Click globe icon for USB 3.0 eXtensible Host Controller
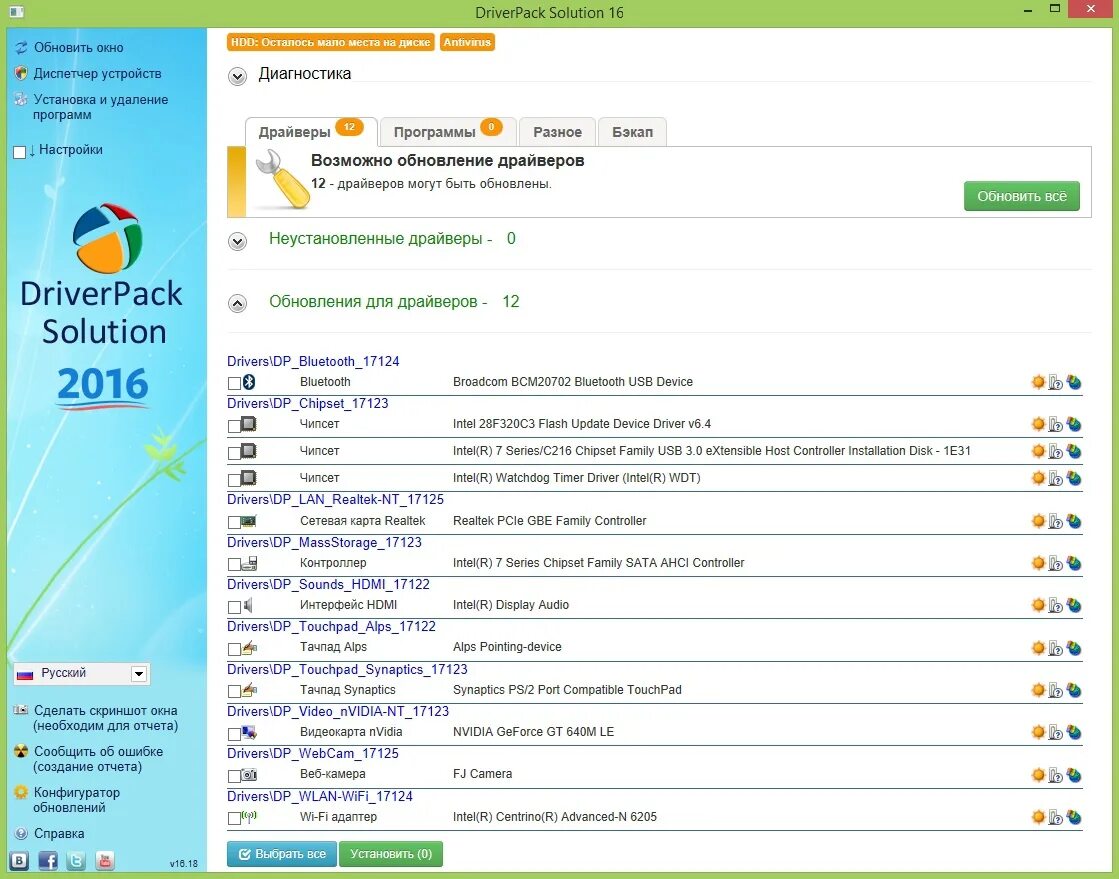Image resolution: width=1119 pixels, height=879 pixels. (x=1074, y=452)
